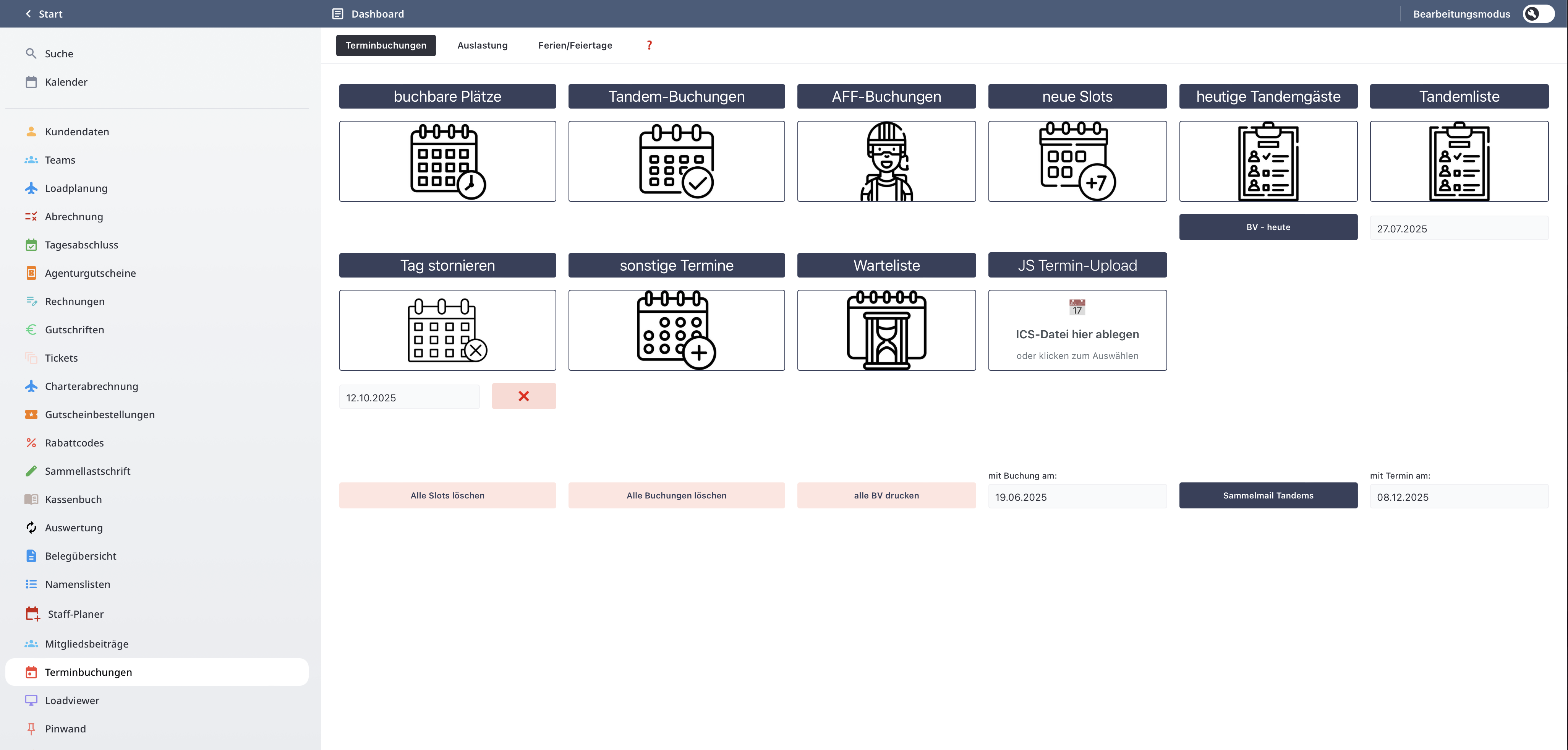This screenshot has width=1568, height=750.
Task: Toggle the Bearbeitungsmodus switch
Action: 1538,13
